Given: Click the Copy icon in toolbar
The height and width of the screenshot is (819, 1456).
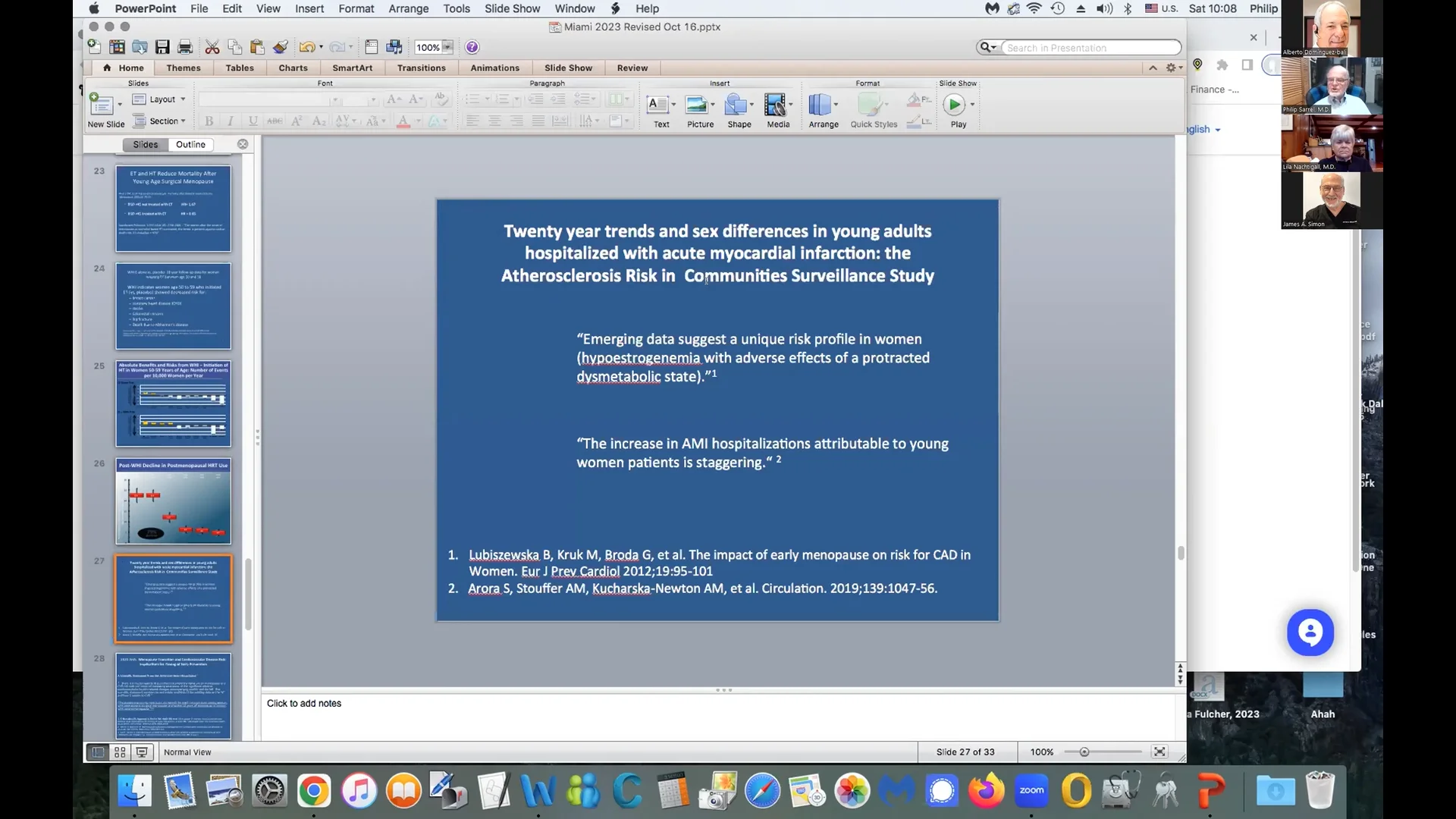Looking at the screenshot, I should pyautogui.click(x=235, y=47).
